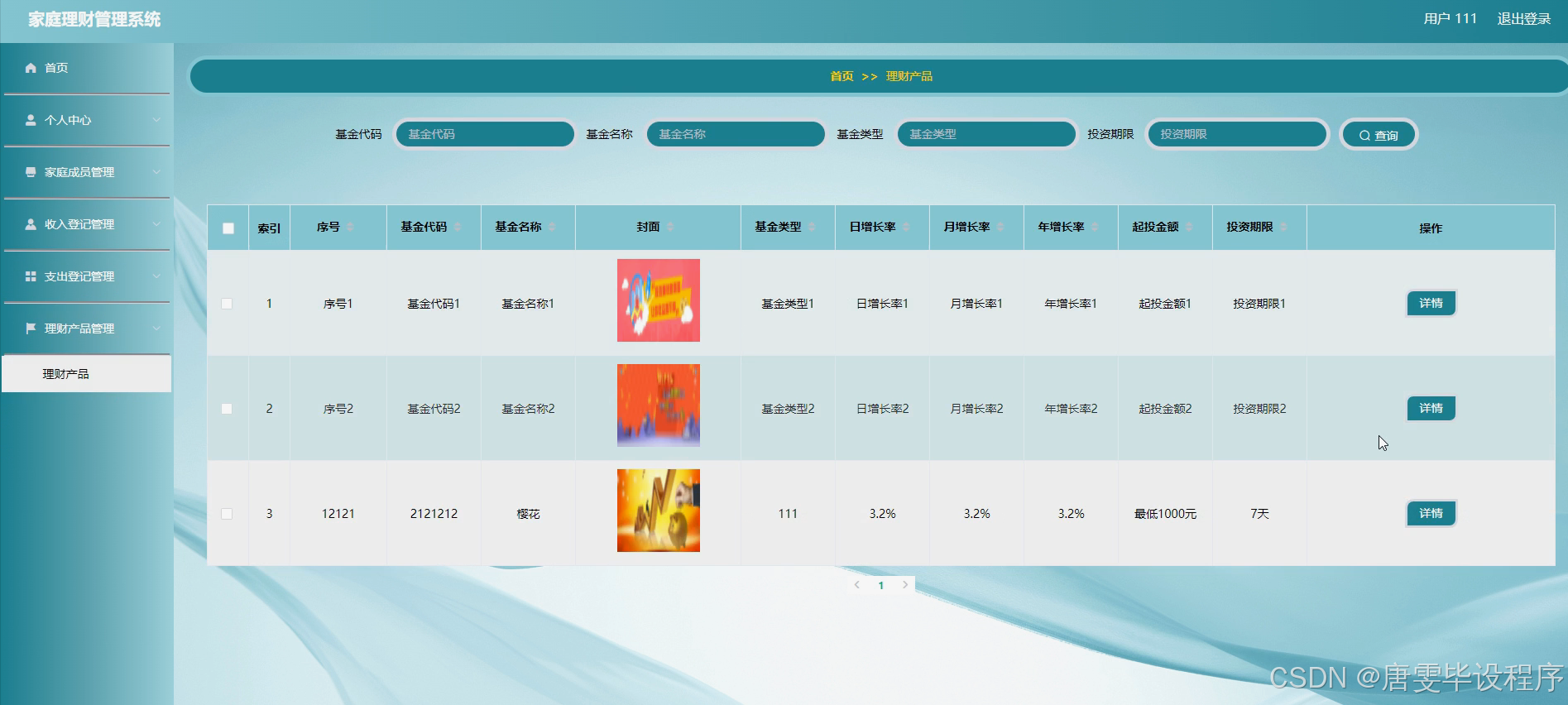This screenshot has width=1568, height=705.
Task: Click the 基金类型2 cell
Action: (788, 409)
